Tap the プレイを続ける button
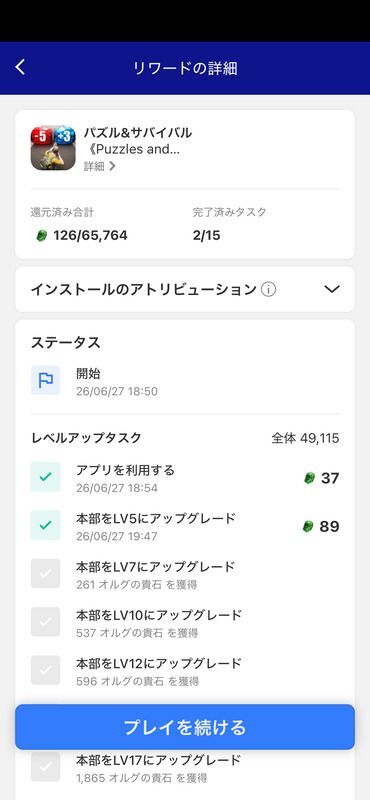 coord(185,727)
